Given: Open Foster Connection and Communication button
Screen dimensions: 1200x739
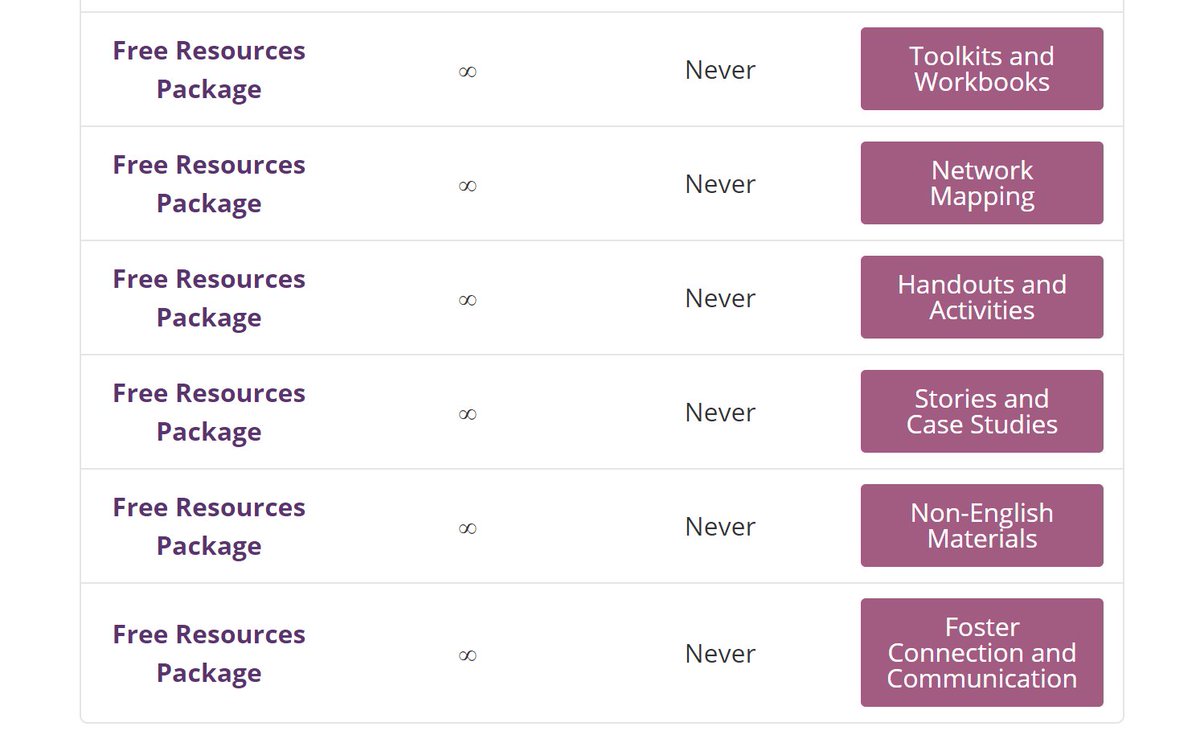Looking at the screenshot, I should pos(981,652).
